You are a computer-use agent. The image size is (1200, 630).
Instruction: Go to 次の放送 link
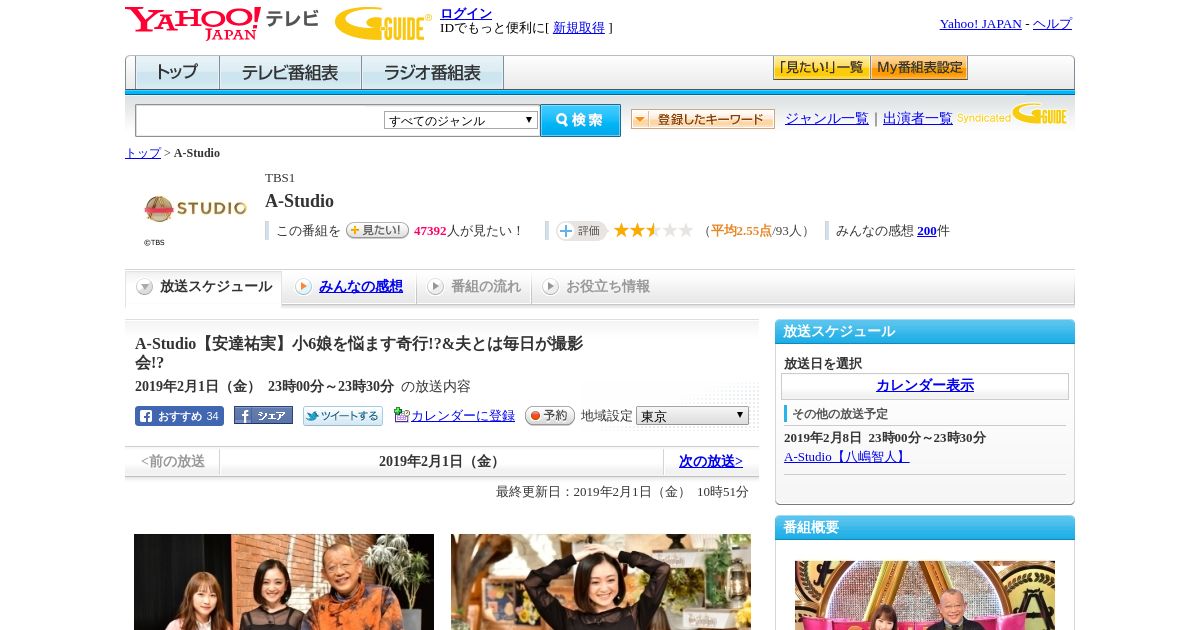point(711,461)
